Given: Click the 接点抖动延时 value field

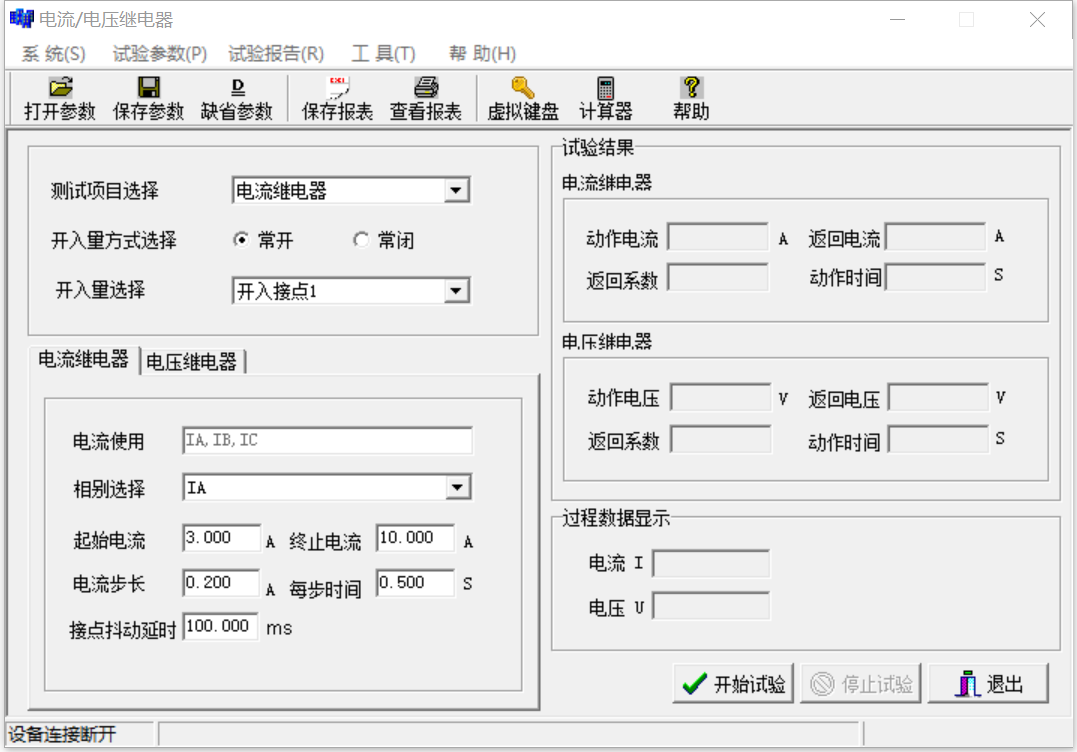Looking at the screenshot, I should (220, 628).
